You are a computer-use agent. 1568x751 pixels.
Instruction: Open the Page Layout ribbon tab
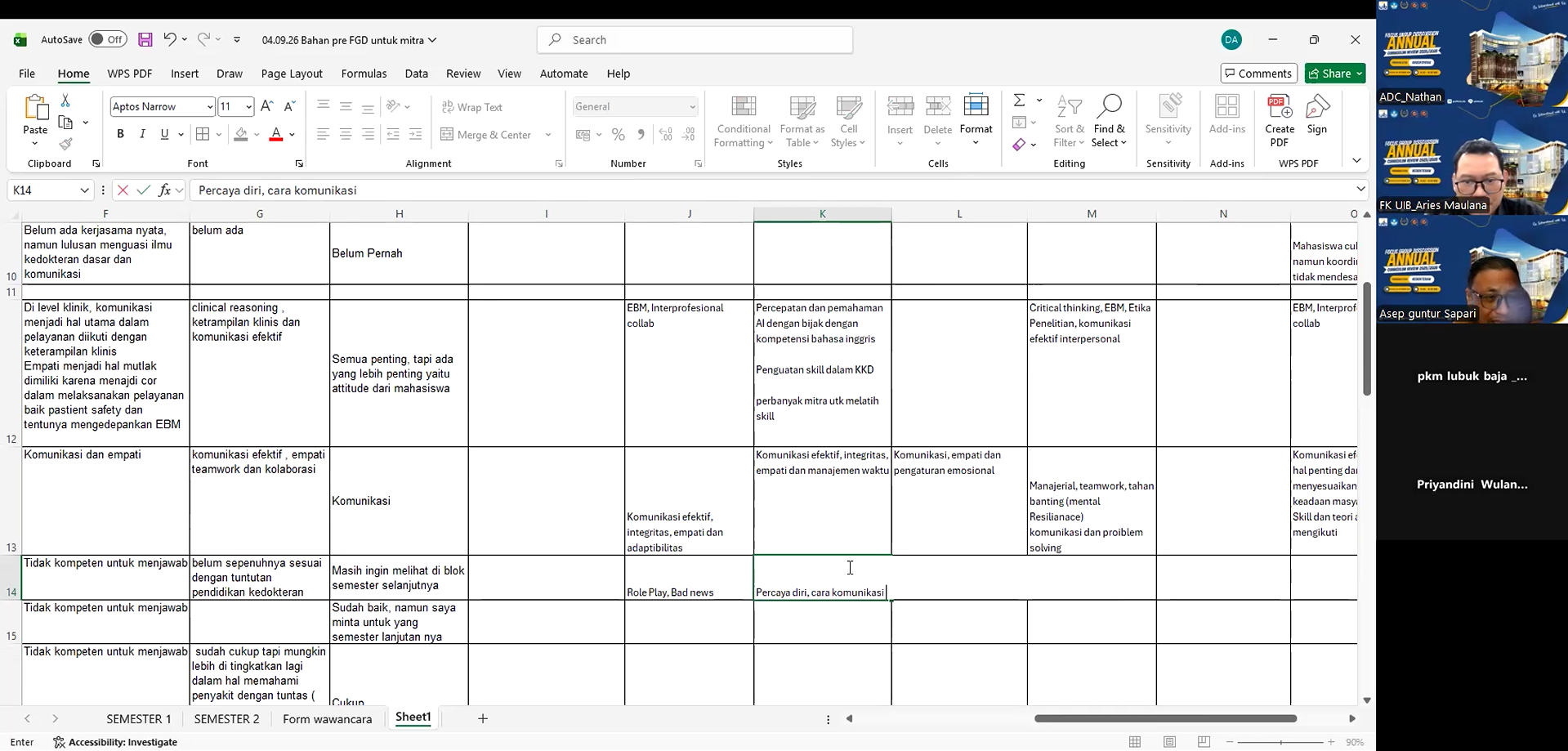[292, 74]
